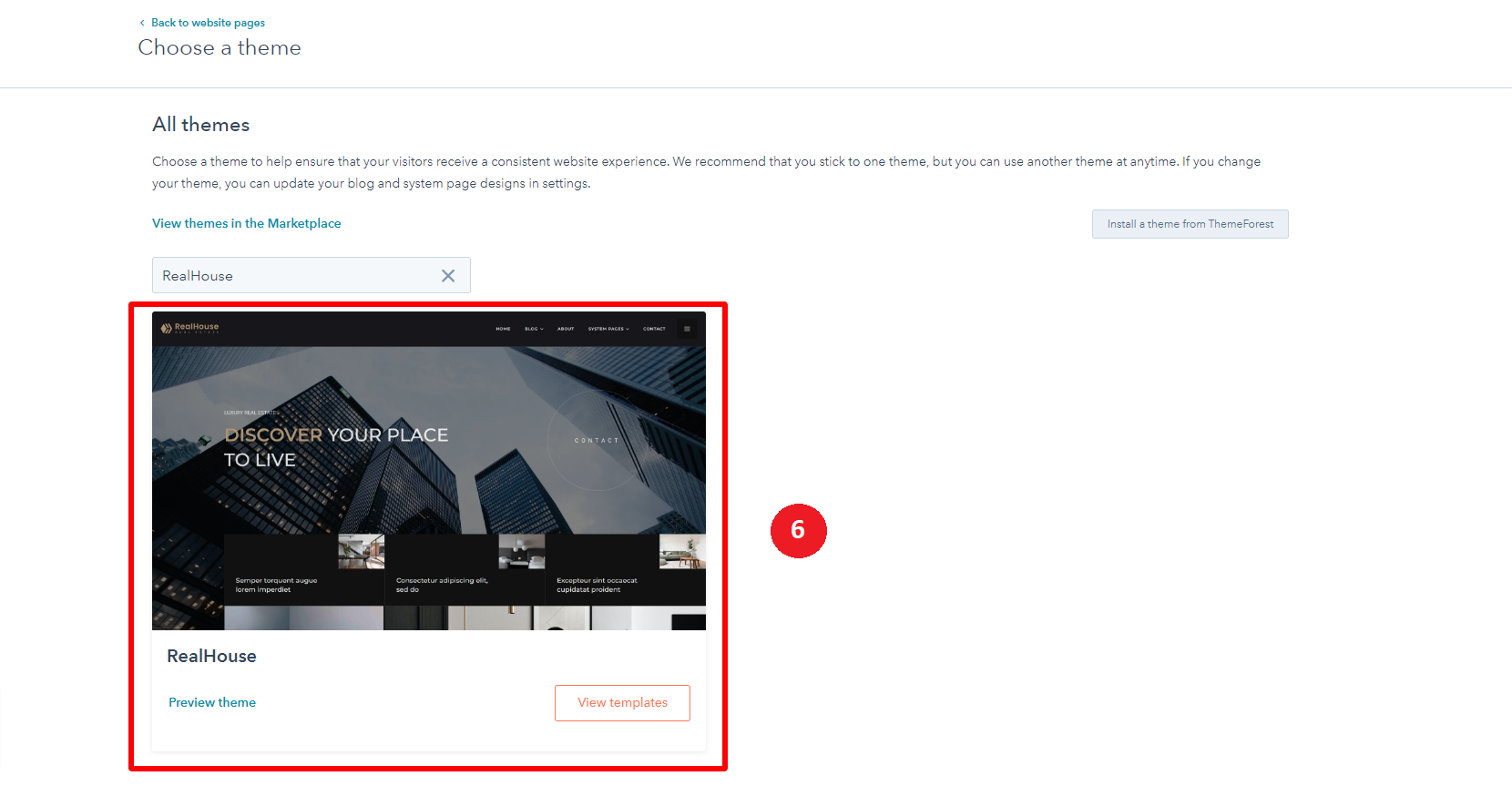
Task: Click CONTACT in the preview navigation bar
Action: 654,329
